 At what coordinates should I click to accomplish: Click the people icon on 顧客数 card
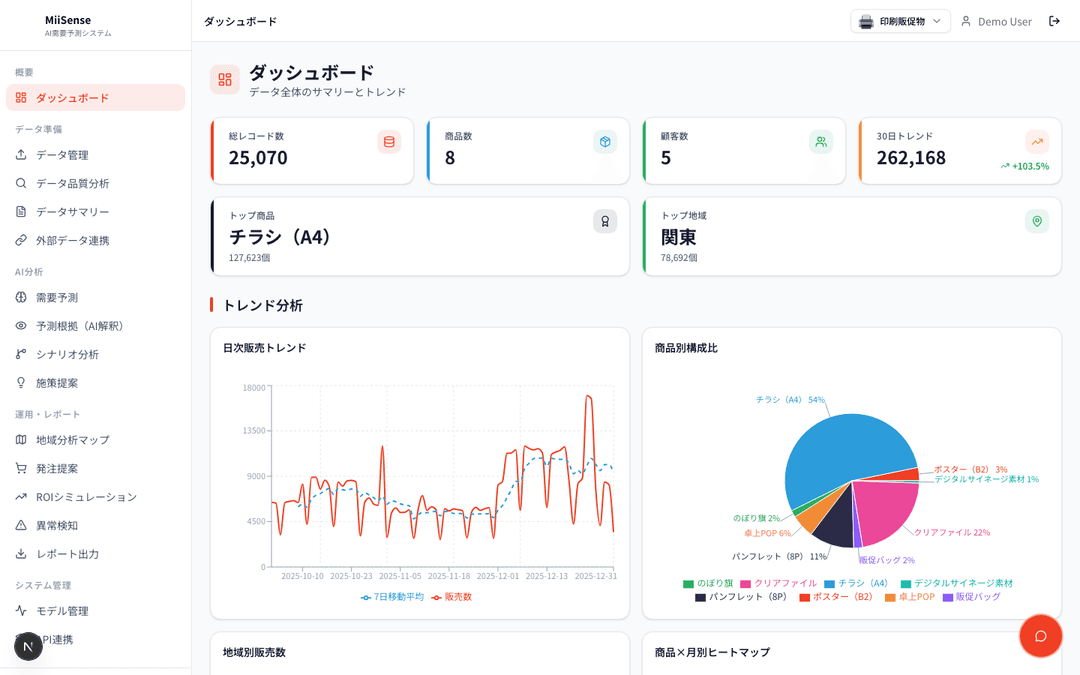coord(821,142)
